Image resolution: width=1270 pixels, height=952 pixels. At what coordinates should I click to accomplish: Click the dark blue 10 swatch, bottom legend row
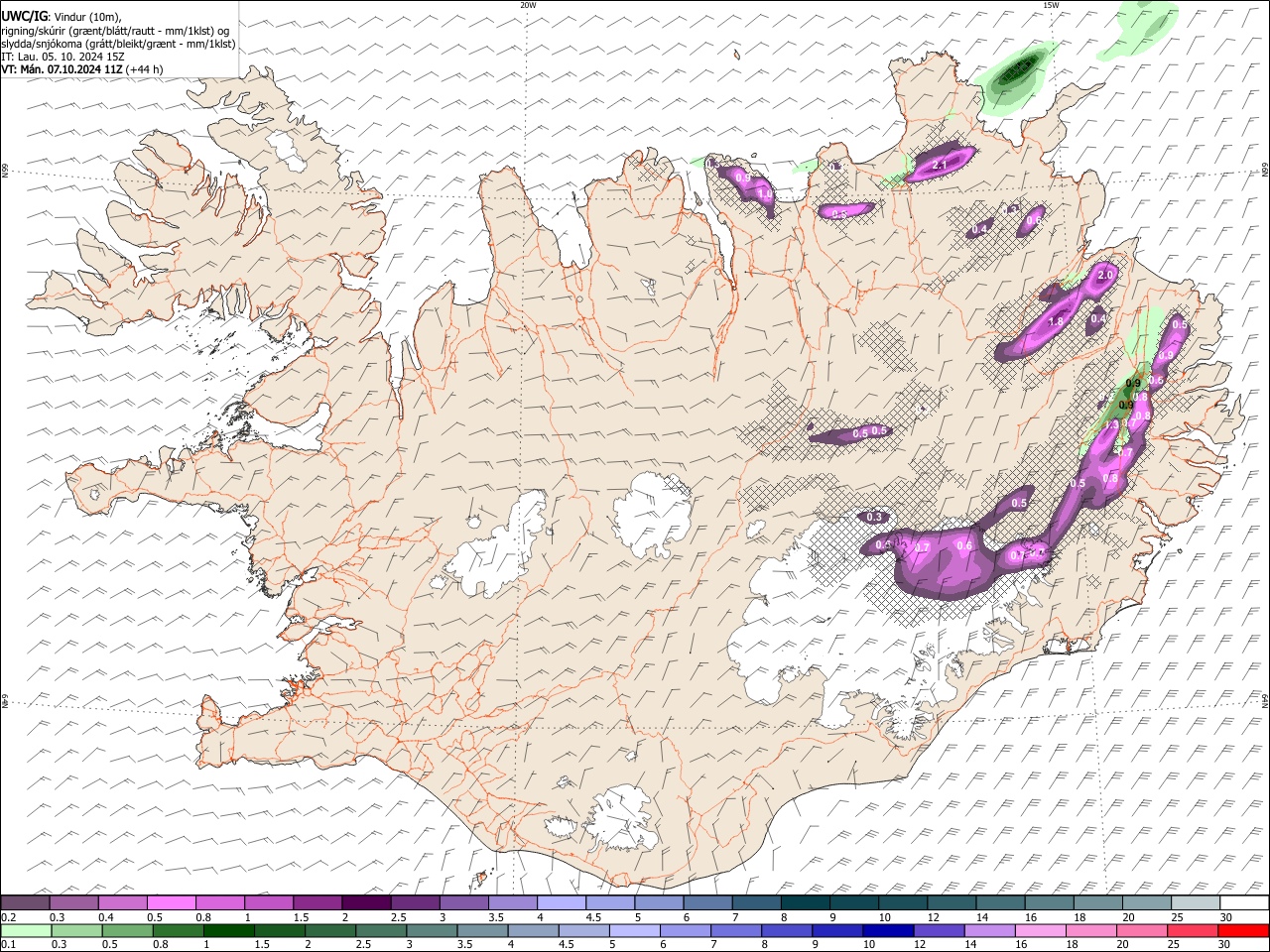[x=888, y=930]
